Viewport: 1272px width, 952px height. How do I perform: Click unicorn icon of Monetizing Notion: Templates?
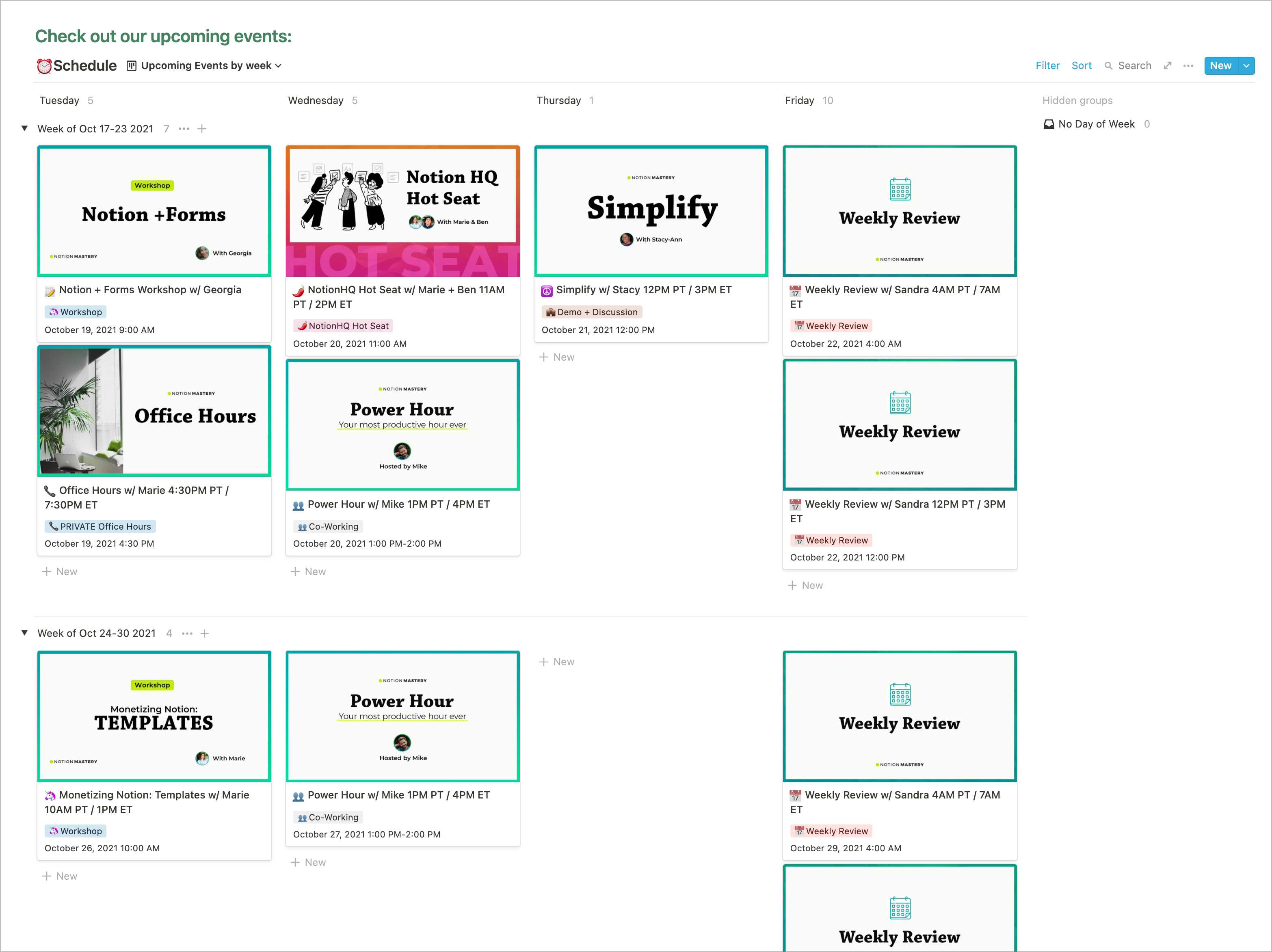[x=50, y=796]
